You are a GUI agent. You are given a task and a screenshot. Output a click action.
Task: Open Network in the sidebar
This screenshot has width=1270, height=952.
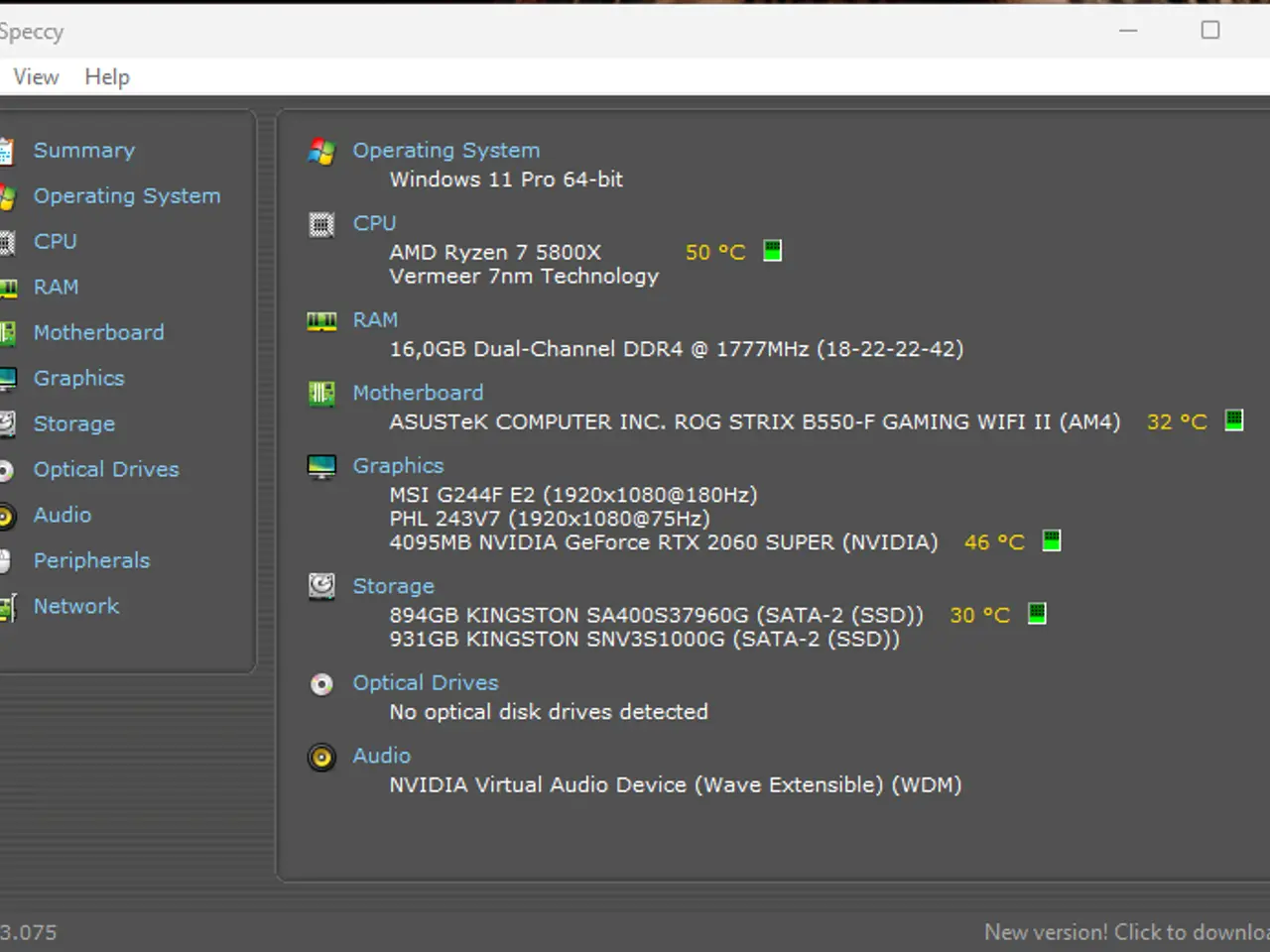click(76, 607)
